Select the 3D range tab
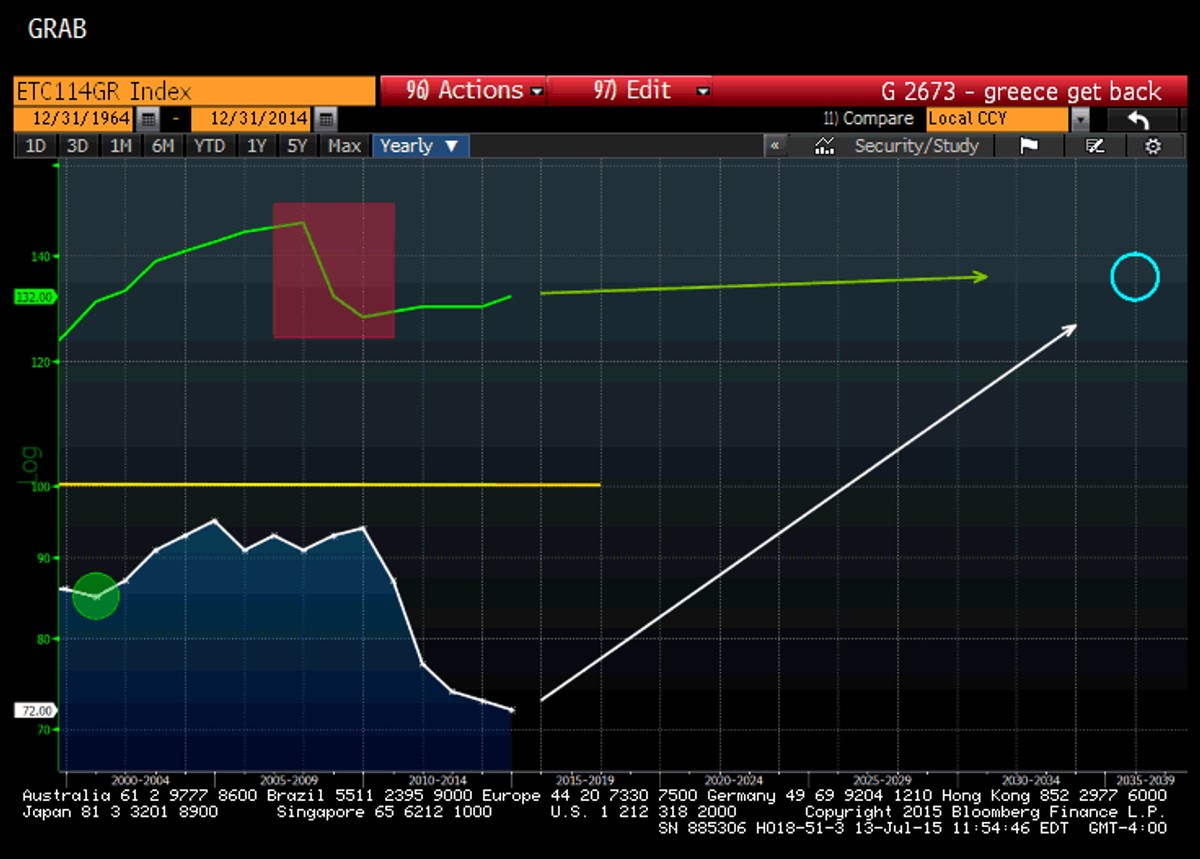The height and width of the screenshot is (859, 1200). tap(78, 146)
